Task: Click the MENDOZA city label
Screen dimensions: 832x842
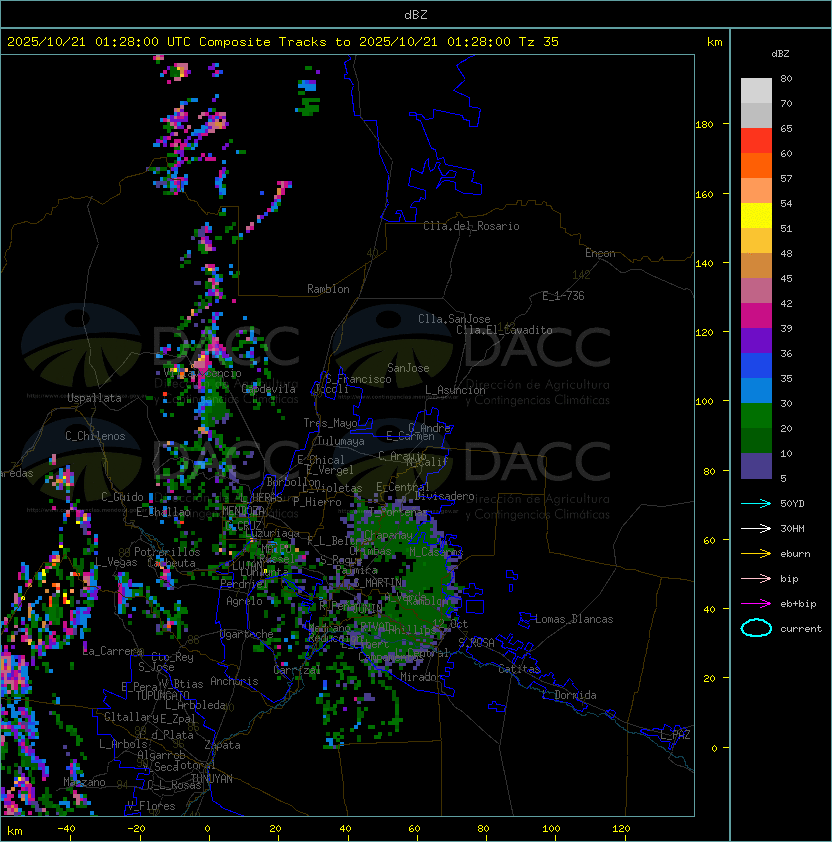Action: (243, 511)
